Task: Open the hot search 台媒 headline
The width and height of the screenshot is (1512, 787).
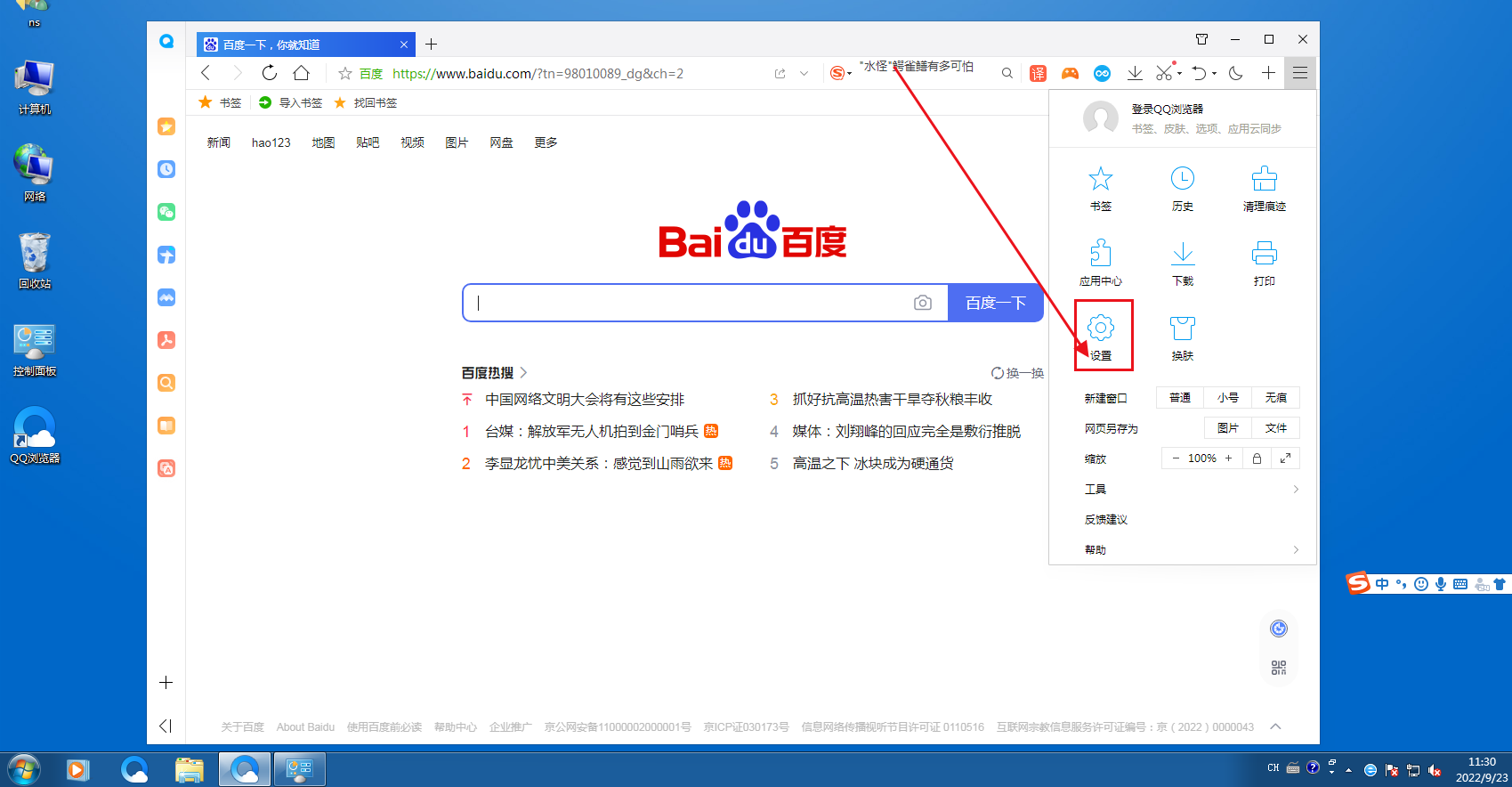Action: coord(592,432)
